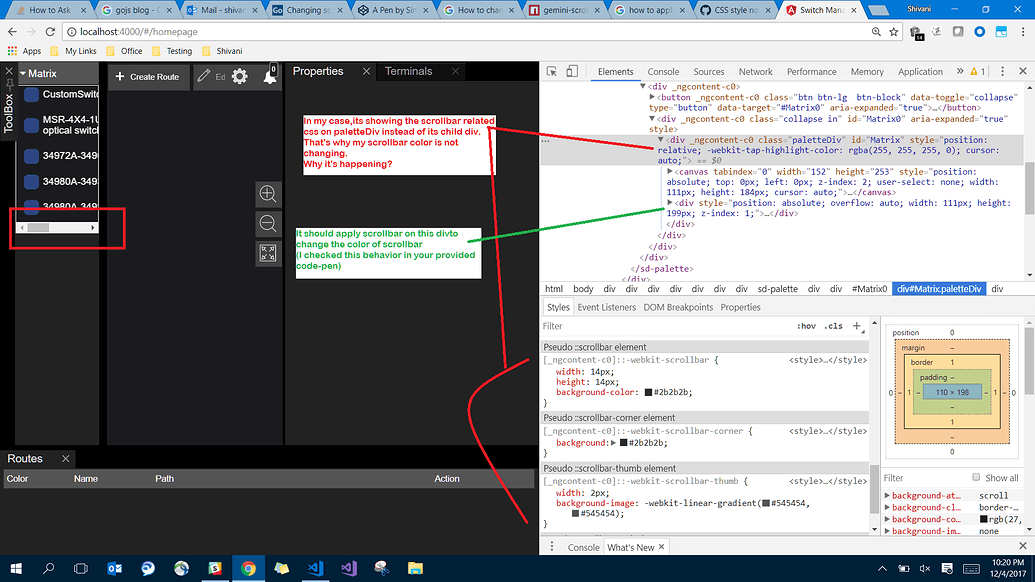Enable :hov pseudo-class toggling in Styles
The image size is (1035, 582).
point(808,326)
